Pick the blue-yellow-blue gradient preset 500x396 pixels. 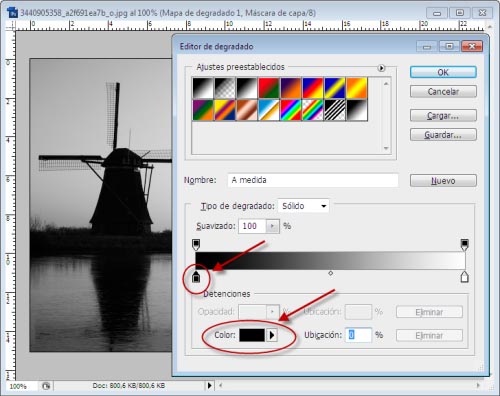tap(335, 88)
